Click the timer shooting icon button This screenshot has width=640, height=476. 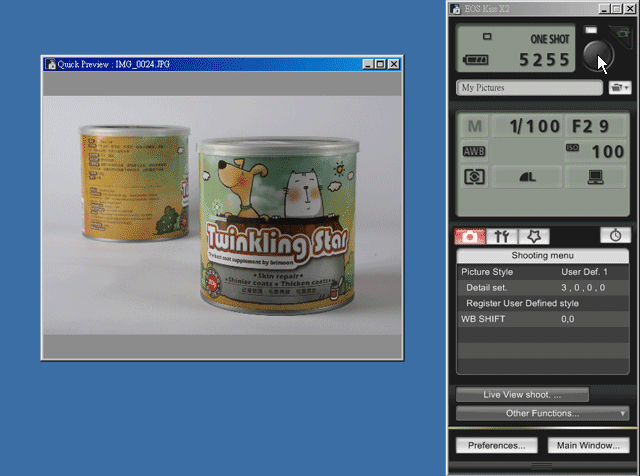click(x=615, y=236)
